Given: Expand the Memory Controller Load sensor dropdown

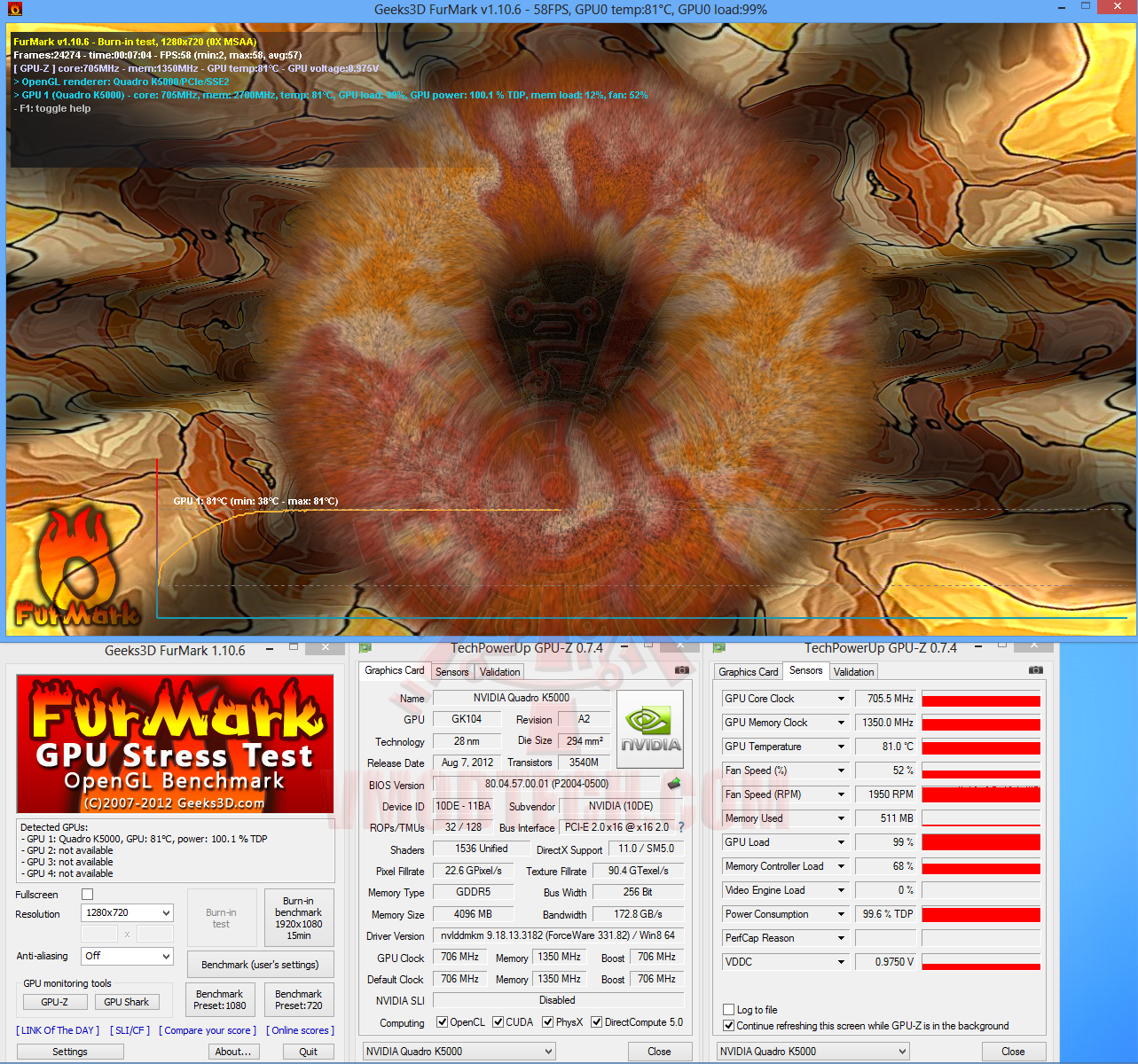Looking at the screenshot, I should [x=841, y=866].
